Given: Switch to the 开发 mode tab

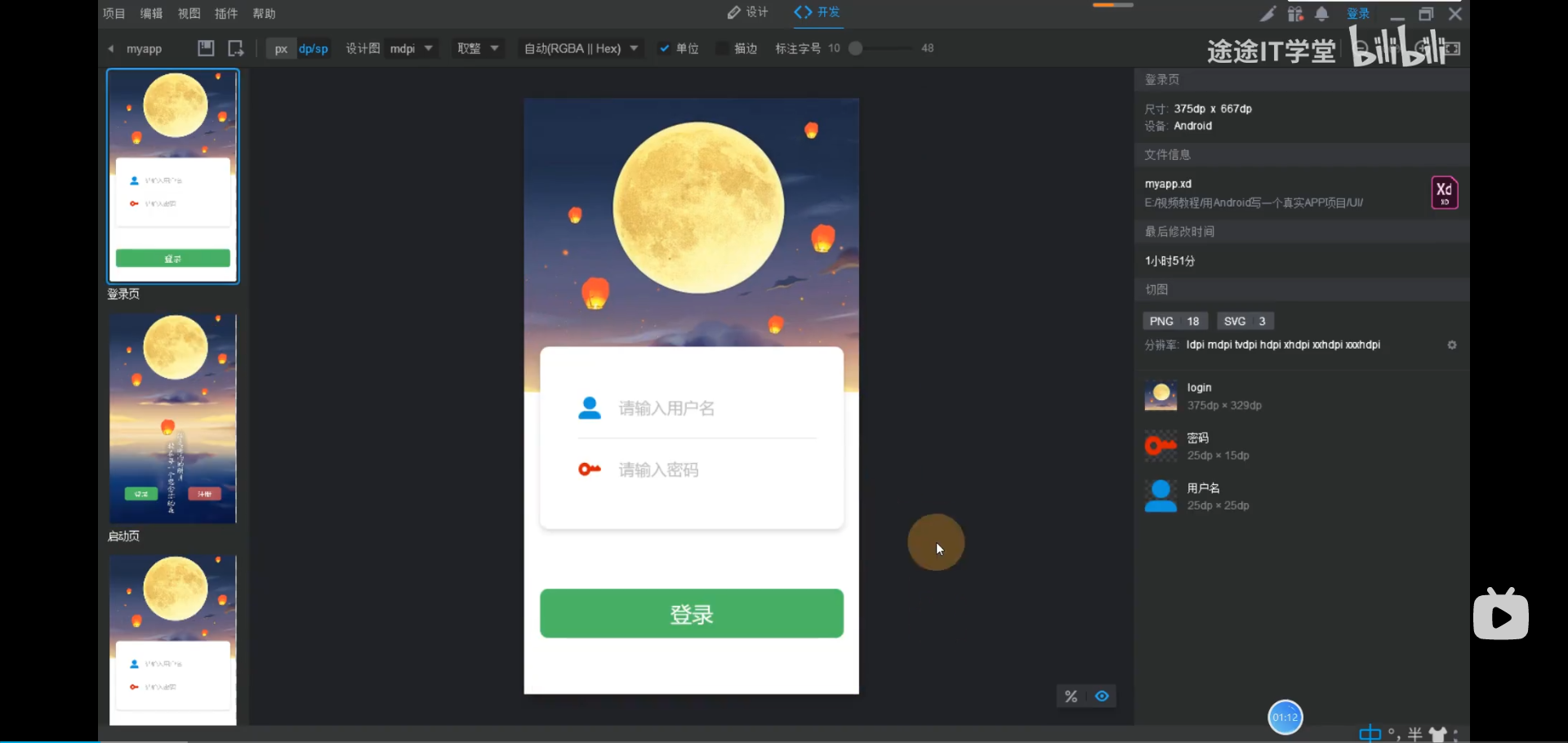Looking at the screenshot, I should click(817, 12).
